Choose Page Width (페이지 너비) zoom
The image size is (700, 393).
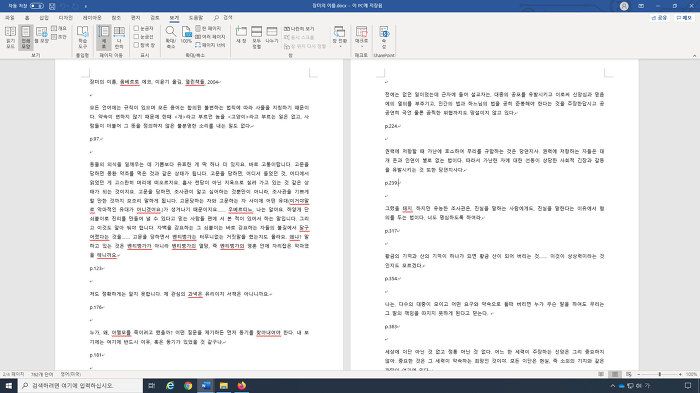click(210, 45)
